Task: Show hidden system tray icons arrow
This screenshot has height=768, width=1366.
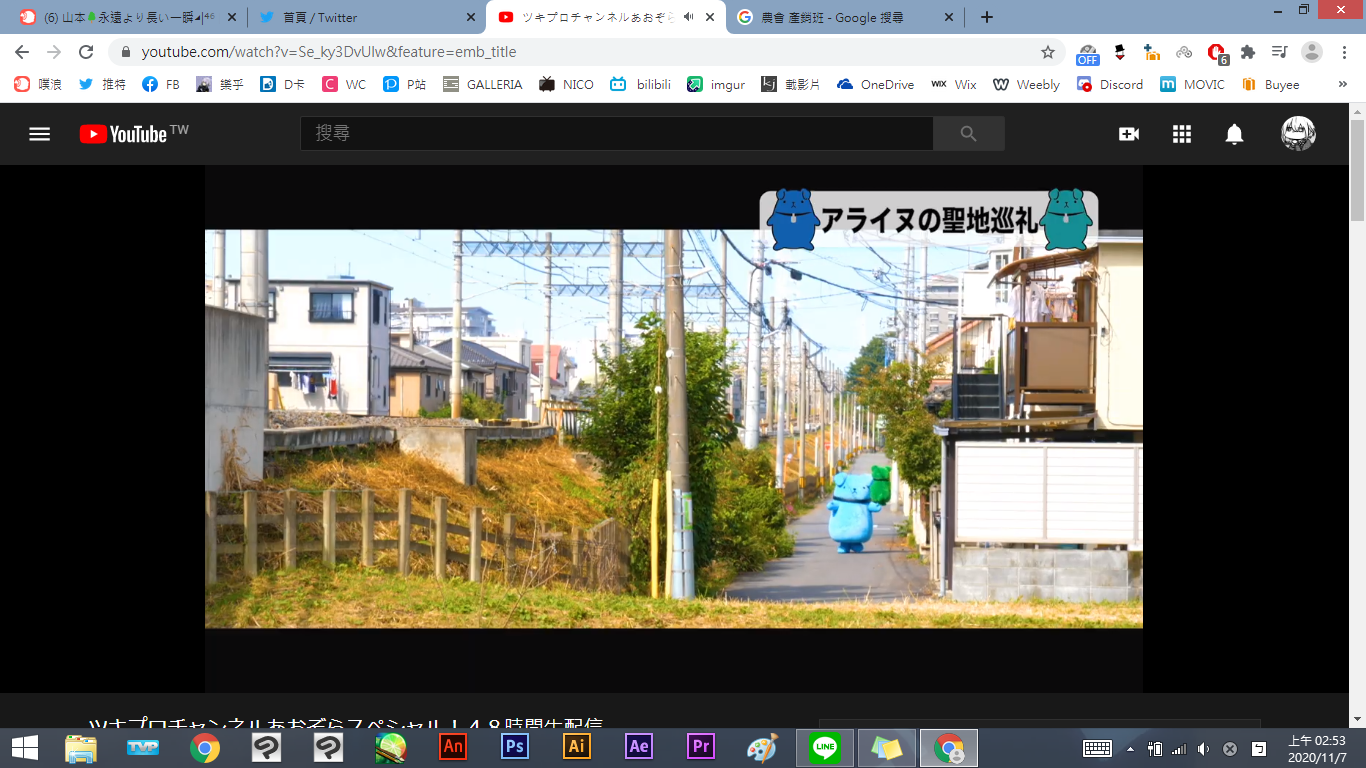Action: tap(1131, 748)
